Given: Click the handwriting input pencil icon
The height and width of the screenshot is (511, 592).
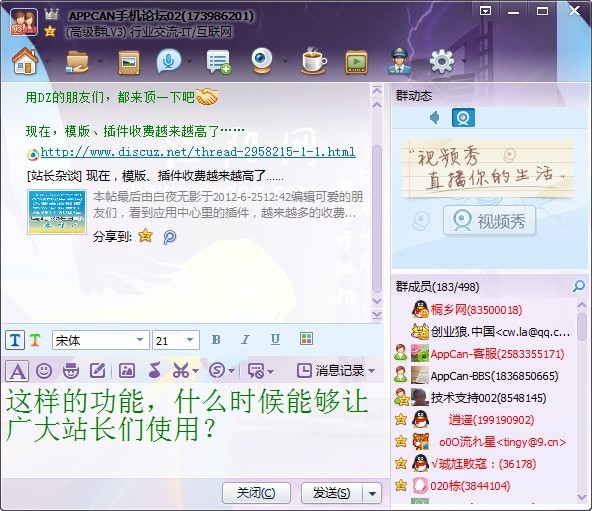Looking at the screenshot, I should pos(98,371).
